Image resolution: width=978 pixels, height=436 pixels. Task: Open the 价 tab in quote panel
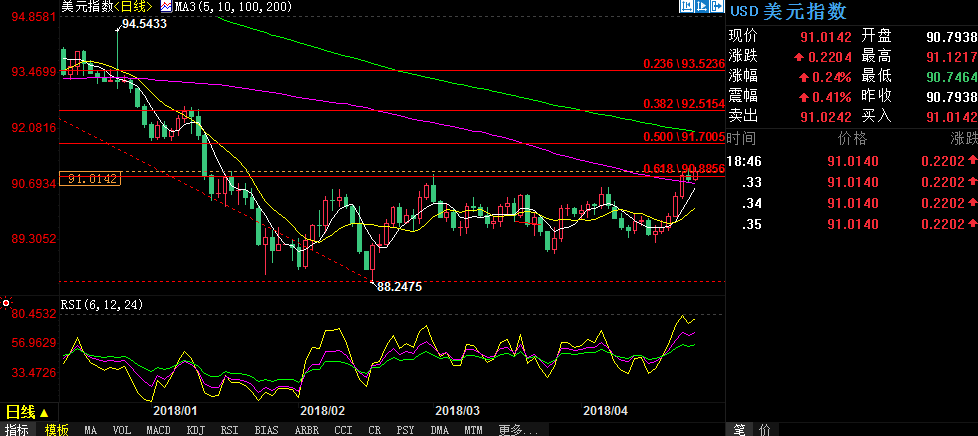pyautogui.click(x=764, y=429)
